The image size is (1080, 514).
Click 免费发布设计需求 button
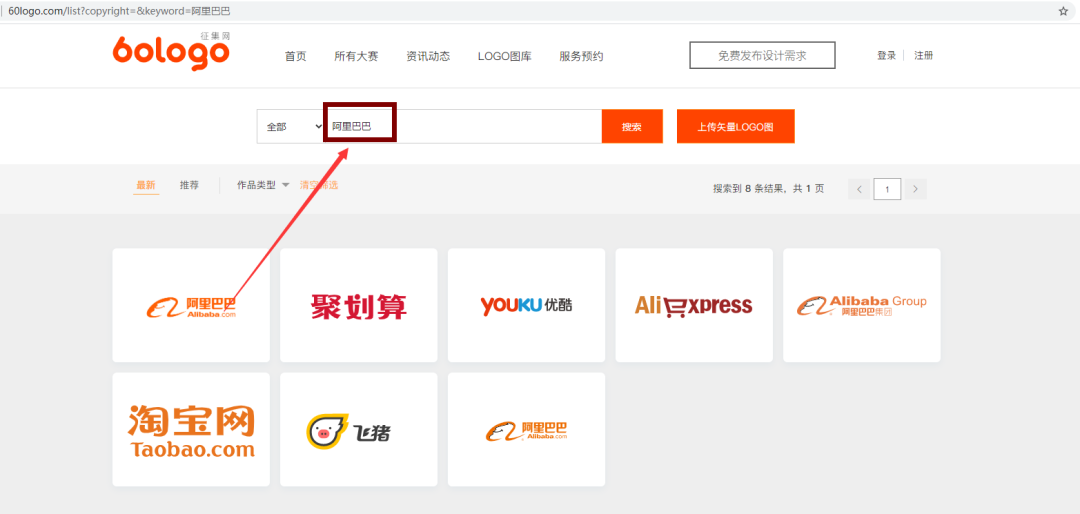(x=762, y=56)
